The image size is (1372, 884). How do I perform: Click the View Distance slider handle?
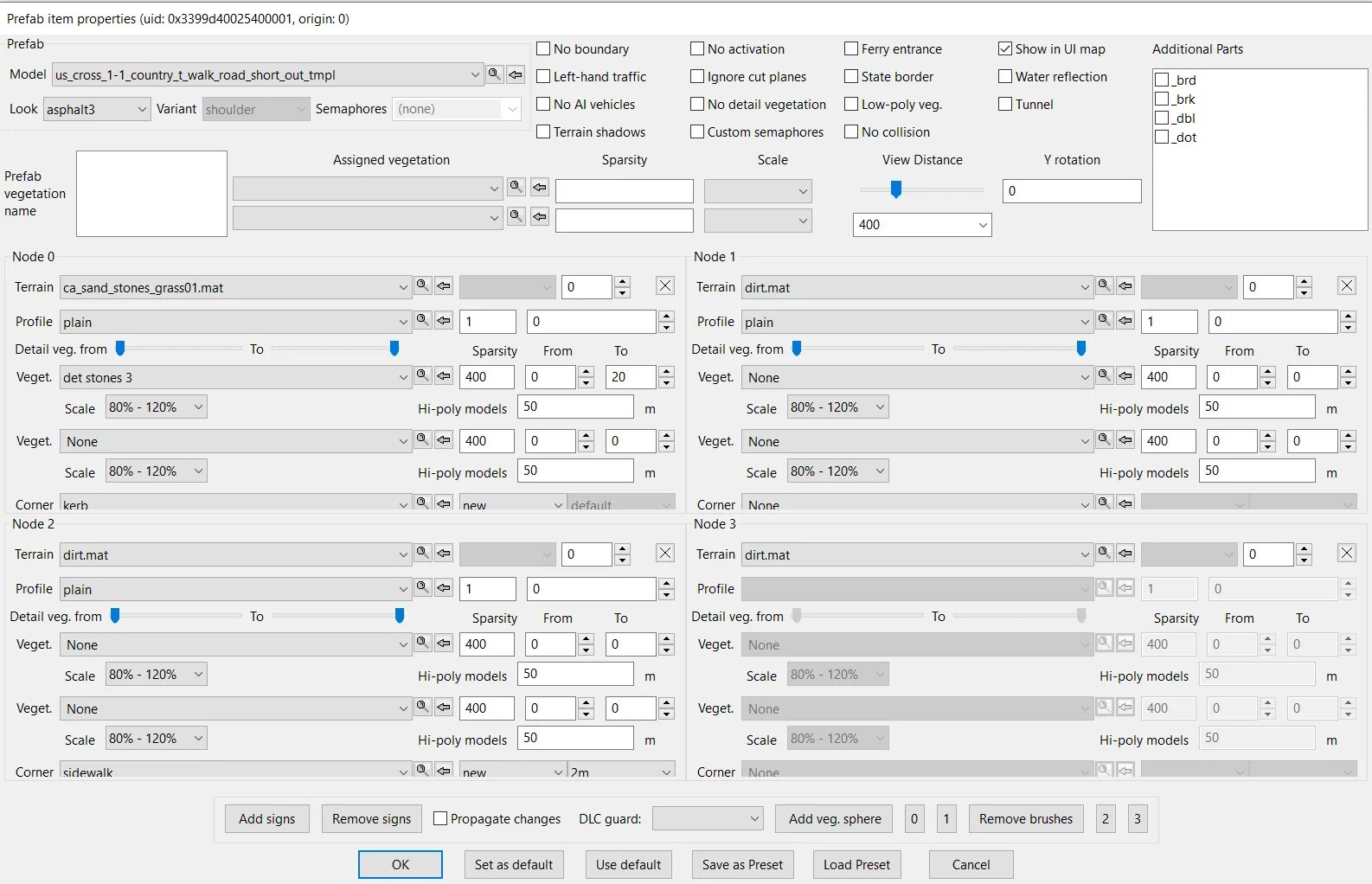pos(896,189)
